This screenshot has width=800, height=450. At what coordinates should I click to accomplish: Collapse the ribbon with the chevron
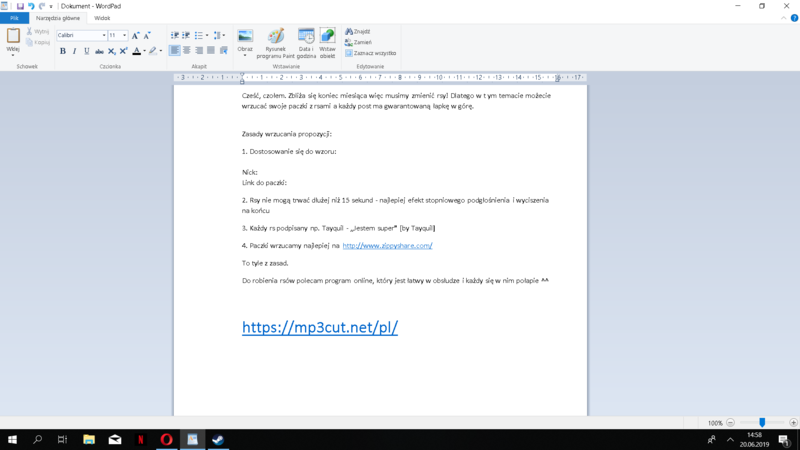[x=784, y=18]
